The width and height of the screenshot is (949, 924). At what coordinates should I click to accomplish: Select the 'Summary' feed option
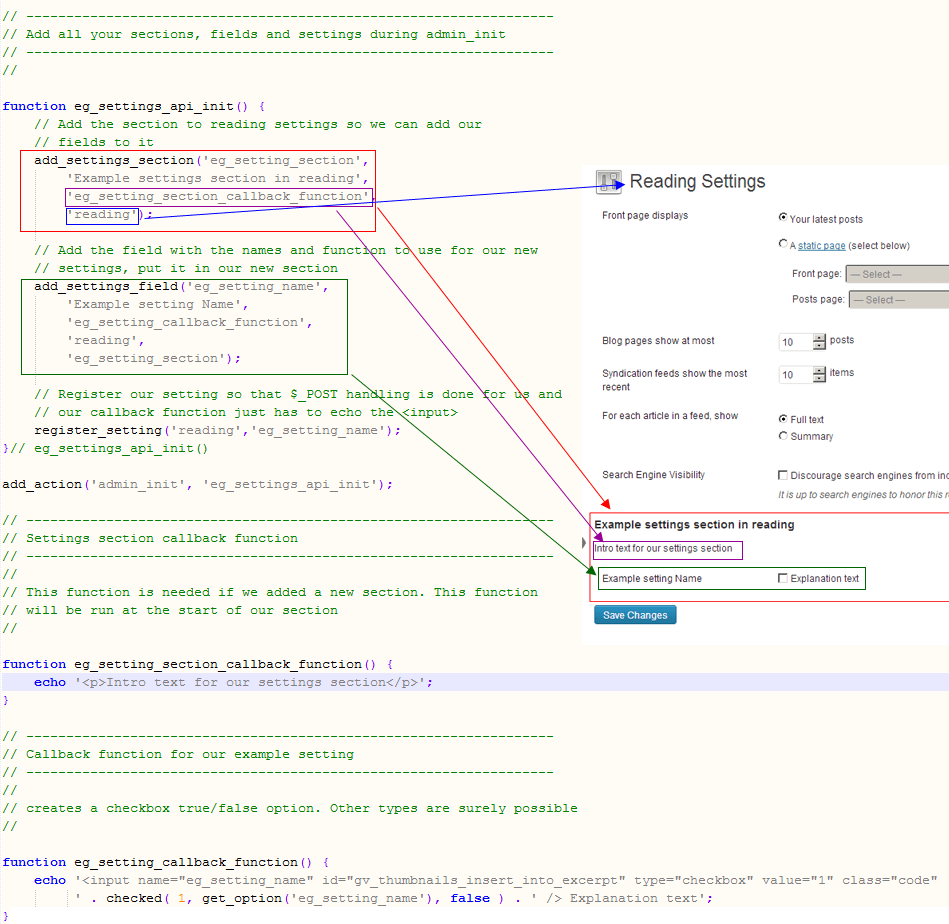[782, 436]
